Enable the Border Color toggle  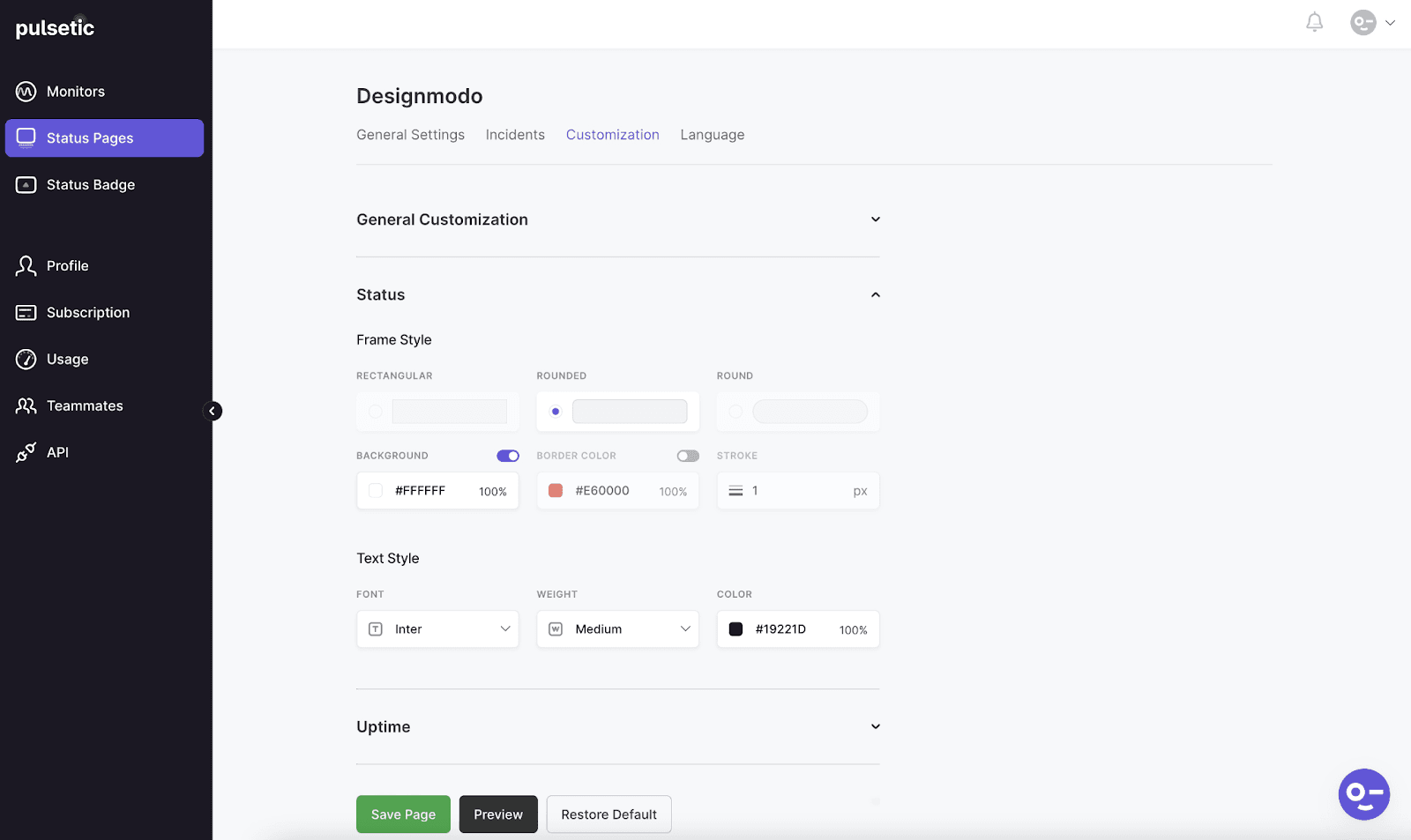tap(688, 456)
